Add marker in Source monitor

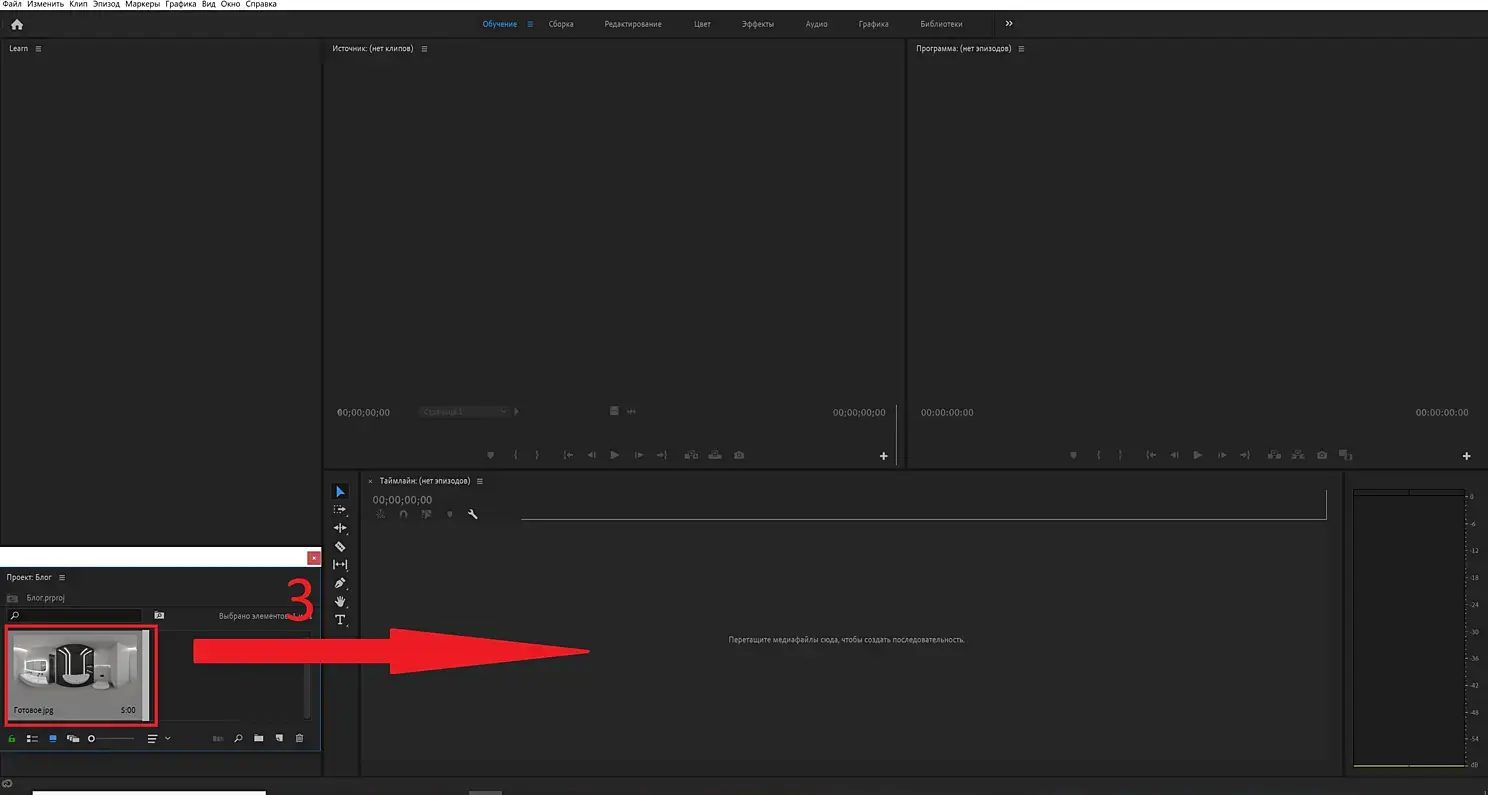pyautogui.click(x=490, y=455)
